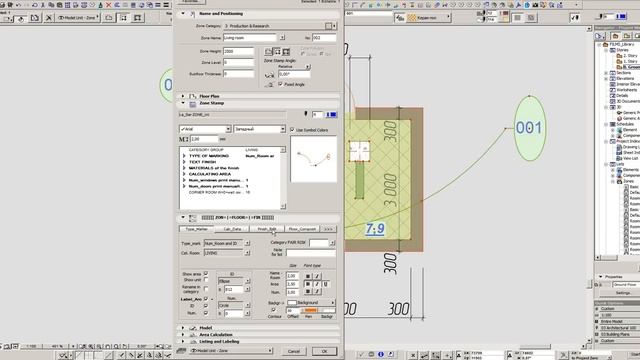The height and width of the screenshot is (360, 640).
Task: Open the Ellipse ID shape dropdown
Action: (247, 281)
